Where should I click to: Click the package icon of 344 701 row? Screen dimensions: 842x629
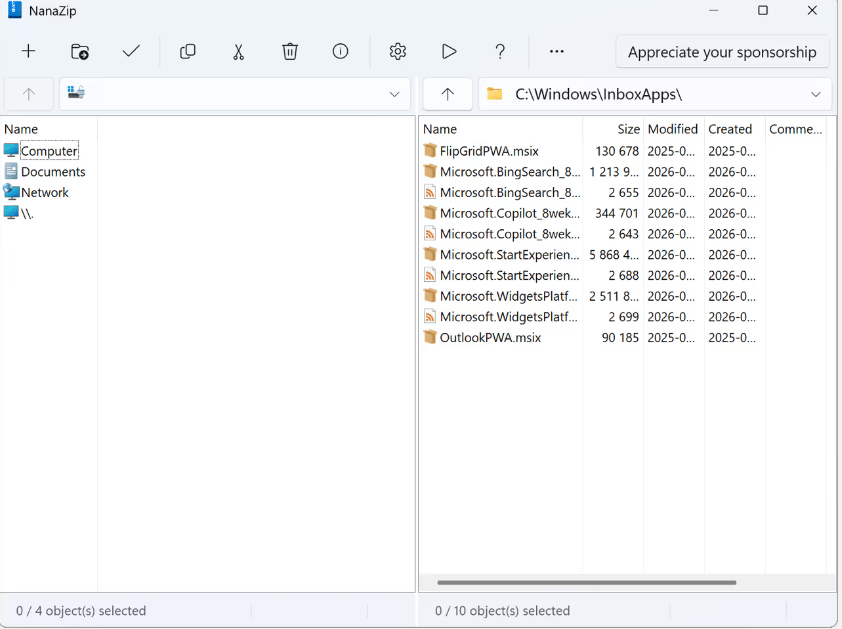click(x=430, y=212)
